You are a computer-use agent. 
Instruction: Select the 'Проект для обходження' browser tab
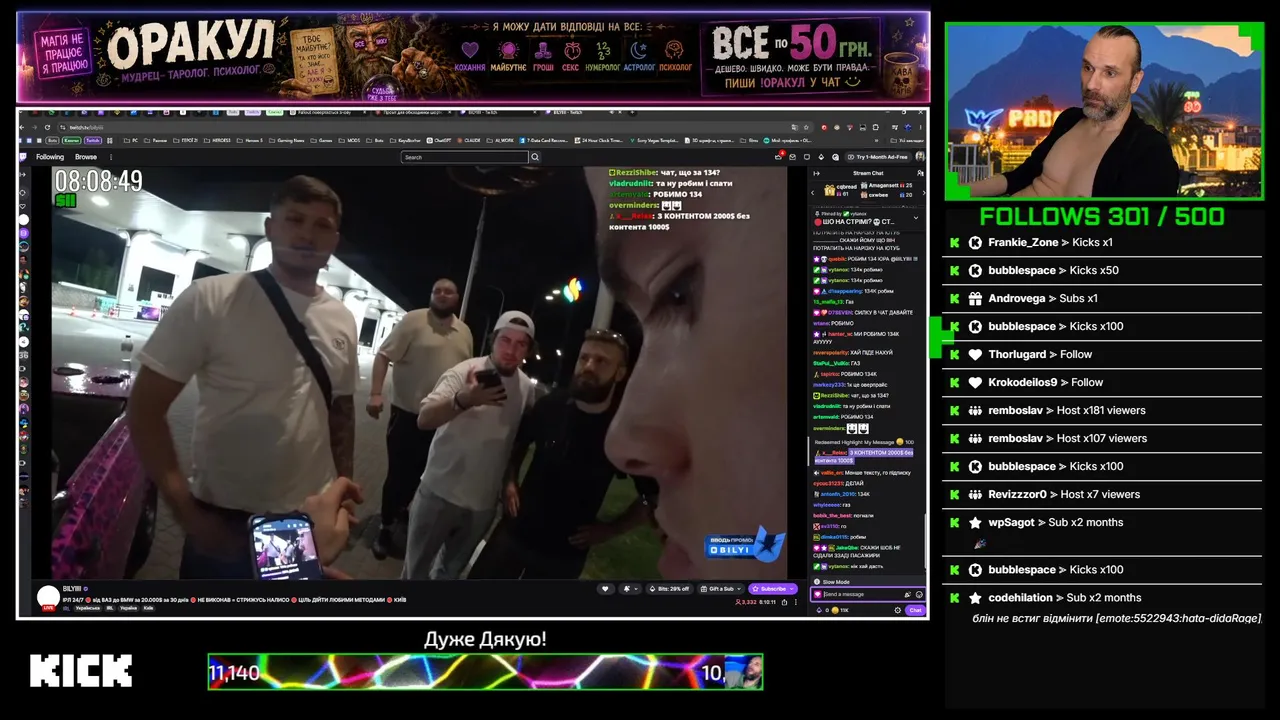414,113
